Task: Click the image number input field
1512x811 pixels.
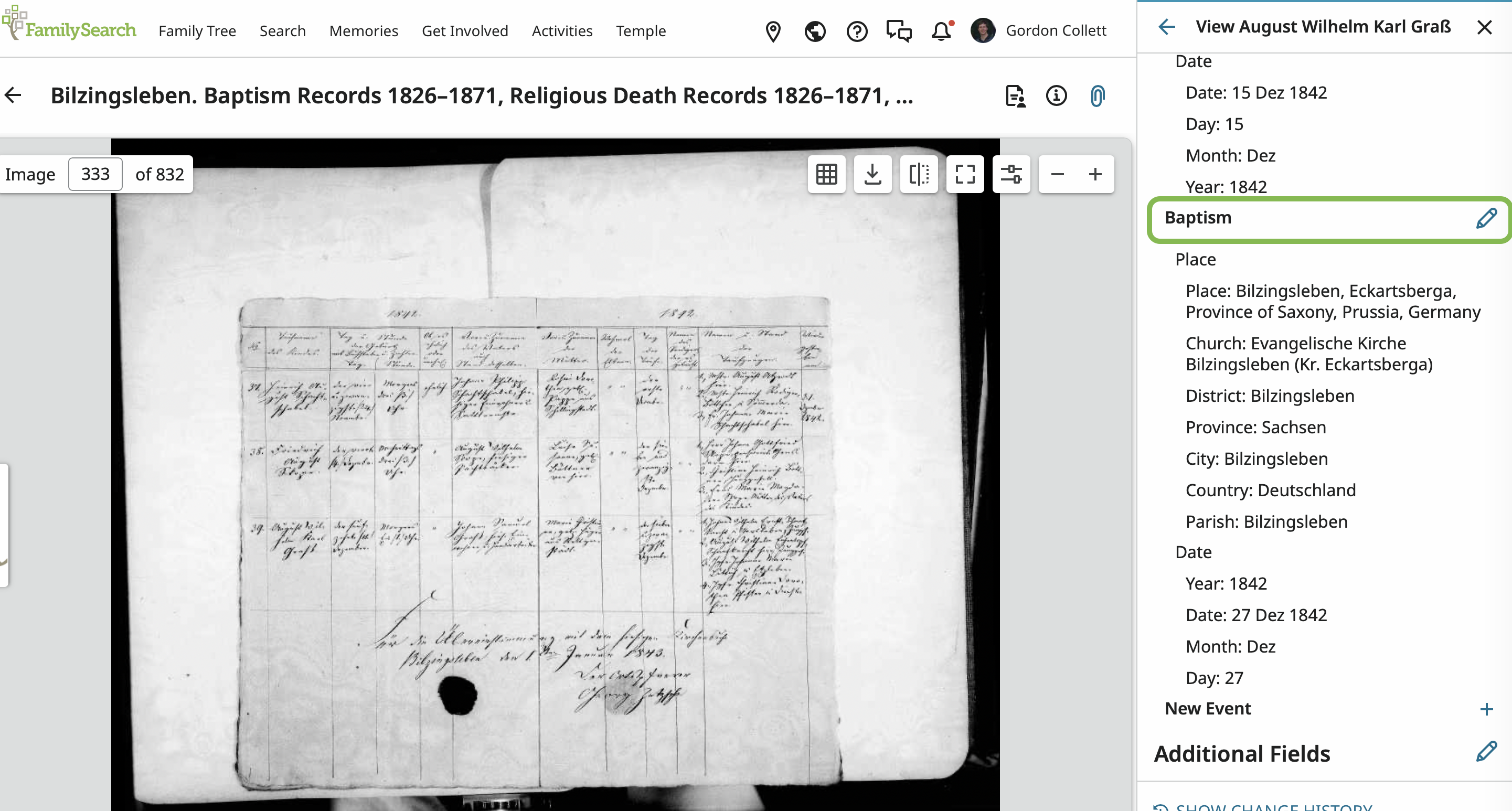Action: 95,174
